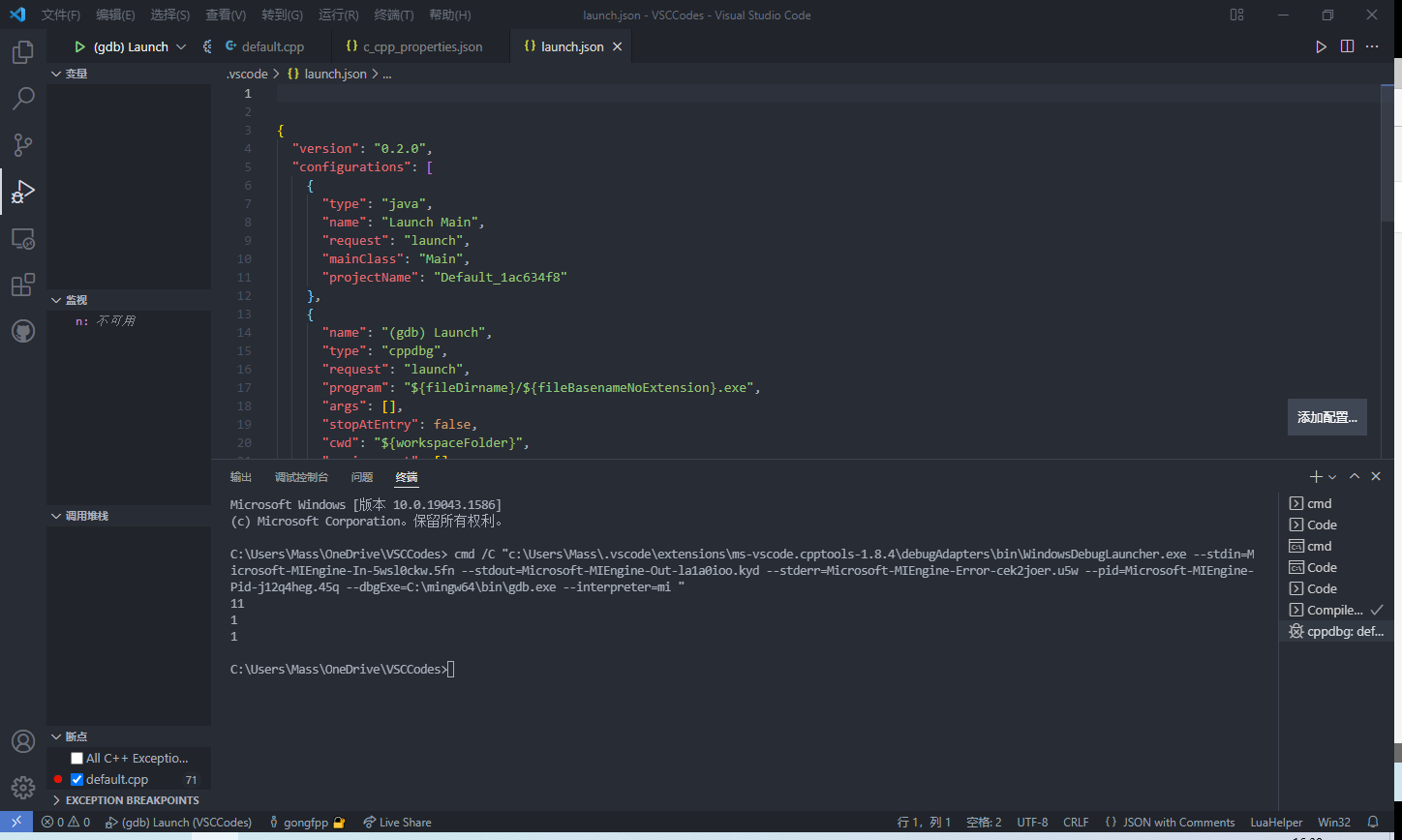Select the cppdbg: def... terminal entry

pyautogui.click(x=1336, y=631)
